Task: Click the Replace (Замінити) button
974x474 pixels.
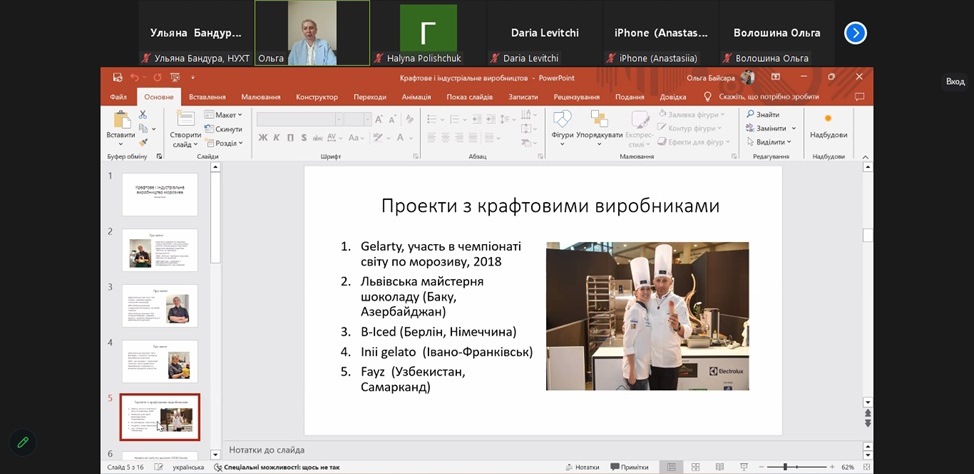Action: [x=768, y=128]
